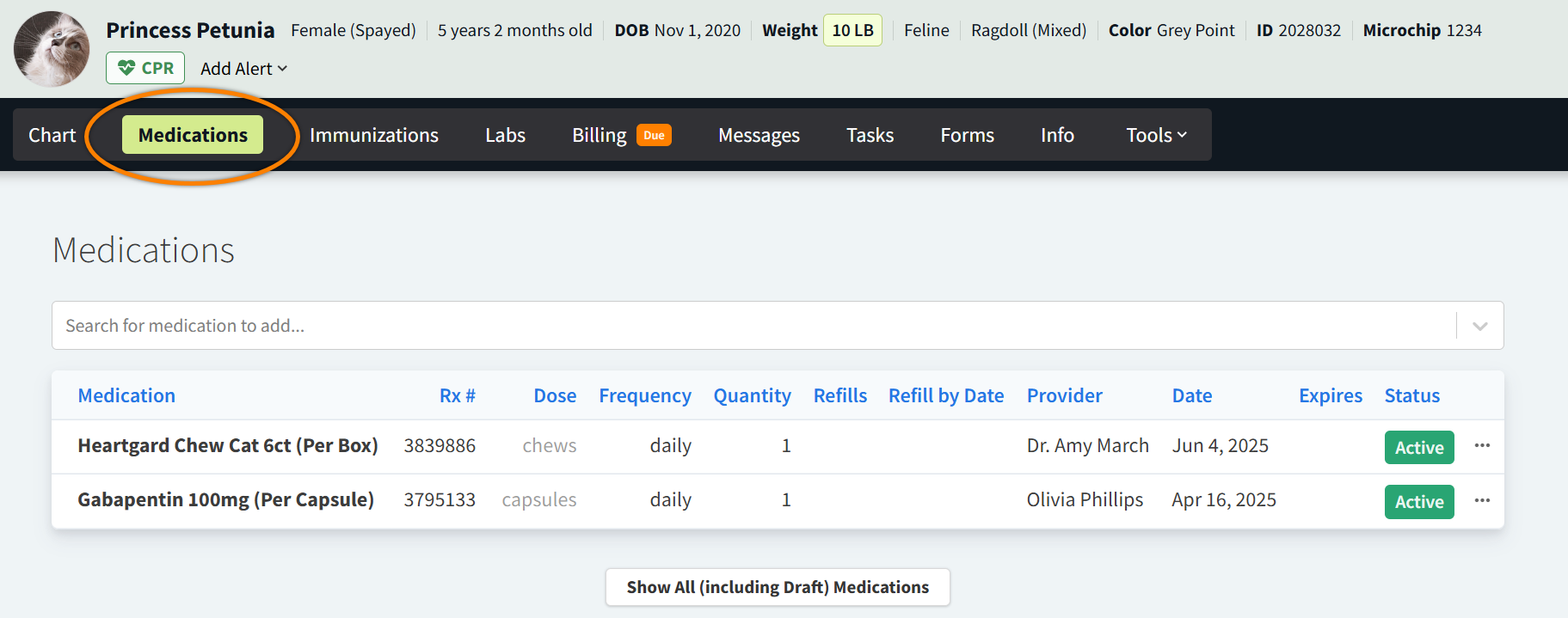1568x618 pixels.
Task: Open options menu for Heartgard Chew row
Action: (x=1481, y=445)
